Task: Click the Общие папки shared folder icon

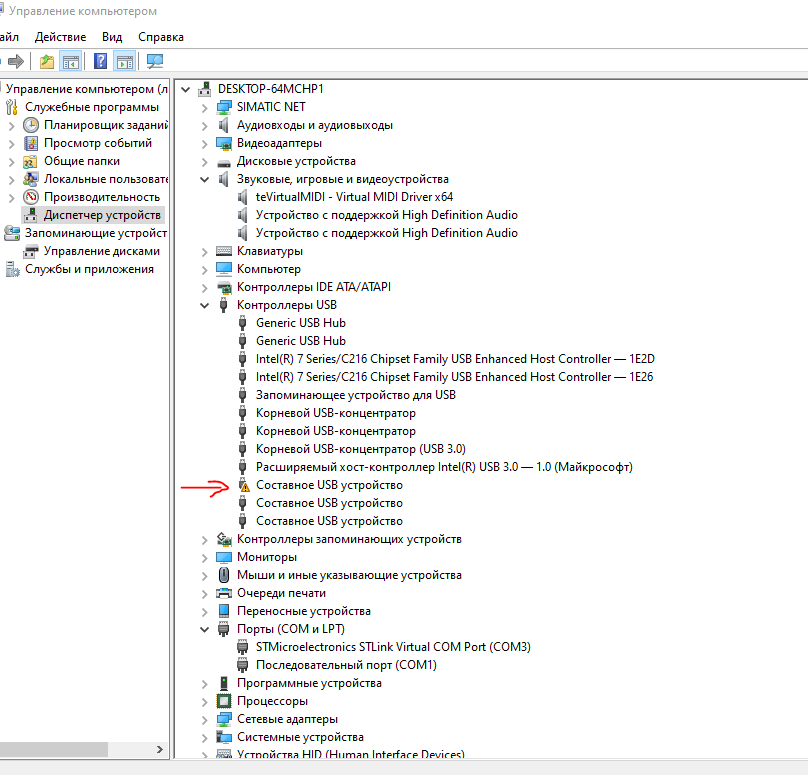Action: coord(30,162)
